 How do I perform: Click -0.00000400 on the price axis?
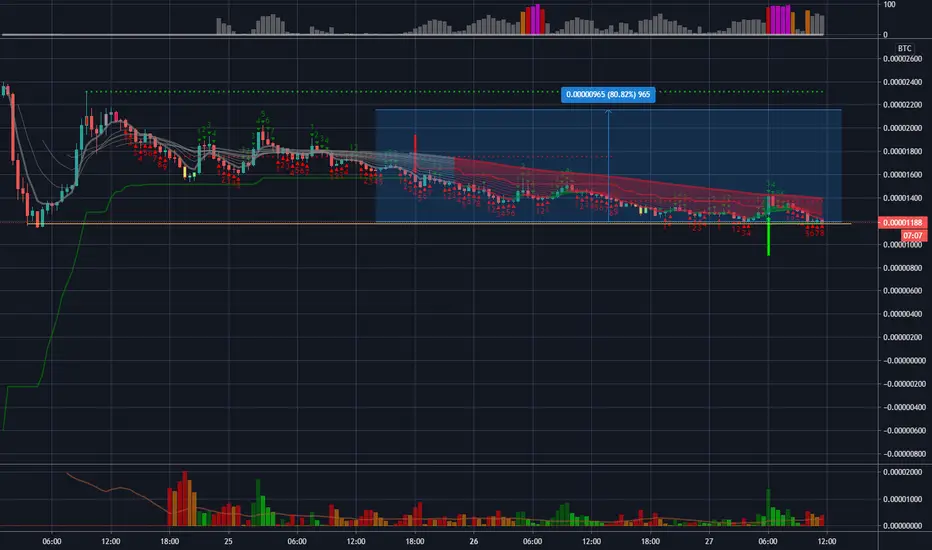coord(903,407)
